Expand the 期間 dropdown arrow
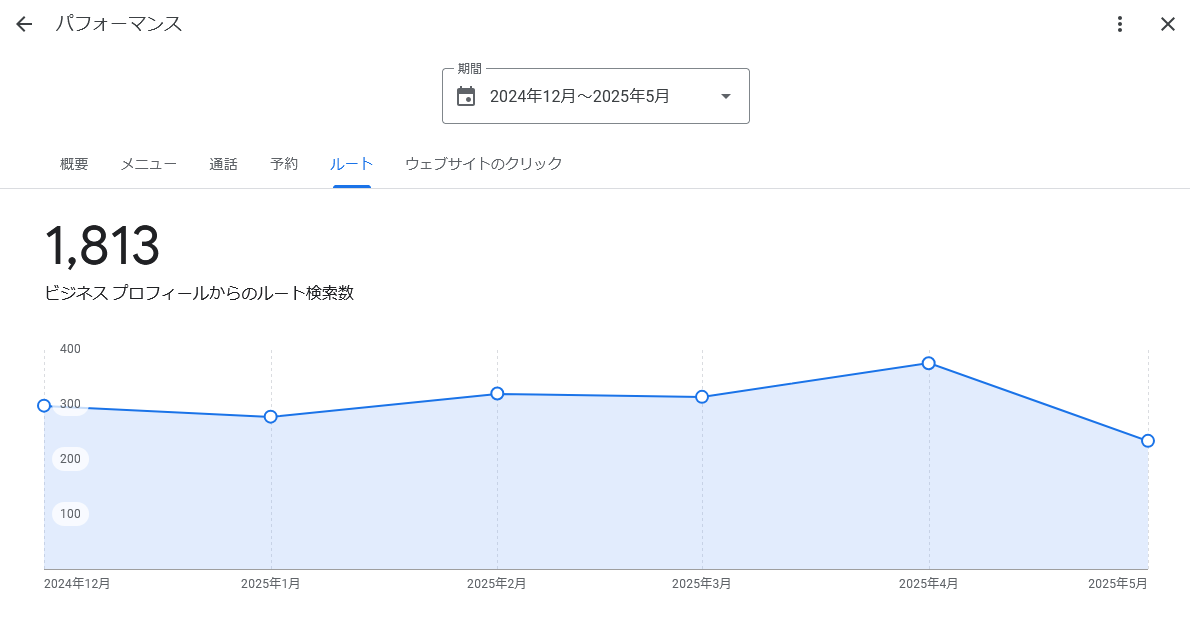The image size is (1190, 638). click(x=726, y=96)
